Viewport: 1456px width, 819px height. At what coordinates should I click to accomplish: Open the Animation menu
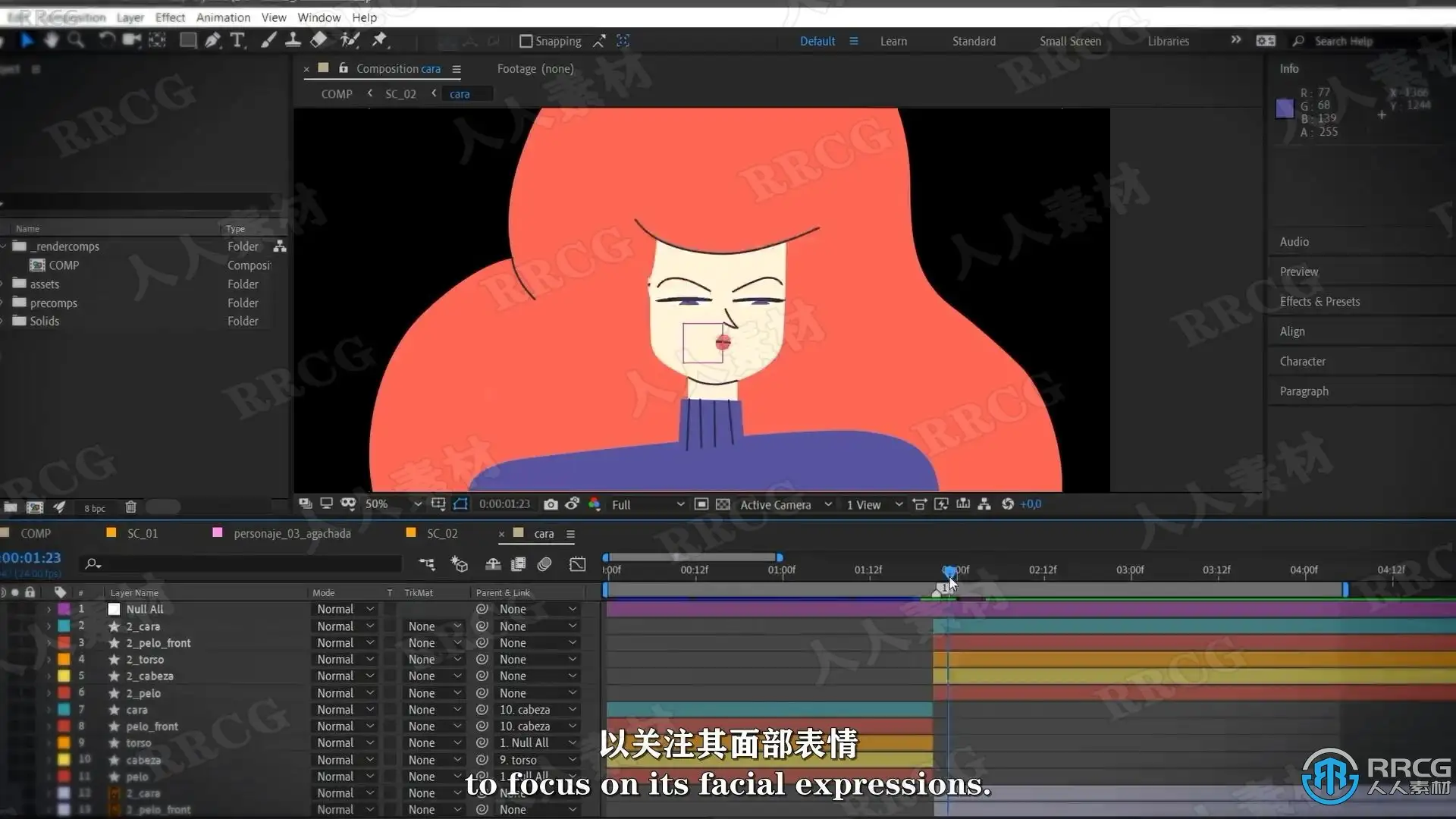tap(223, 17)
